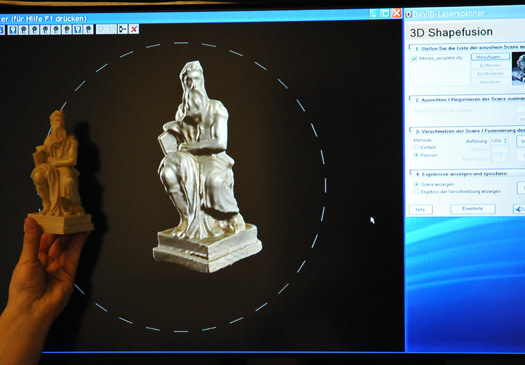This screenshot has width=525, height=365.
Task: Click the Hinzufügen button
Action: (x=490, y=57)
